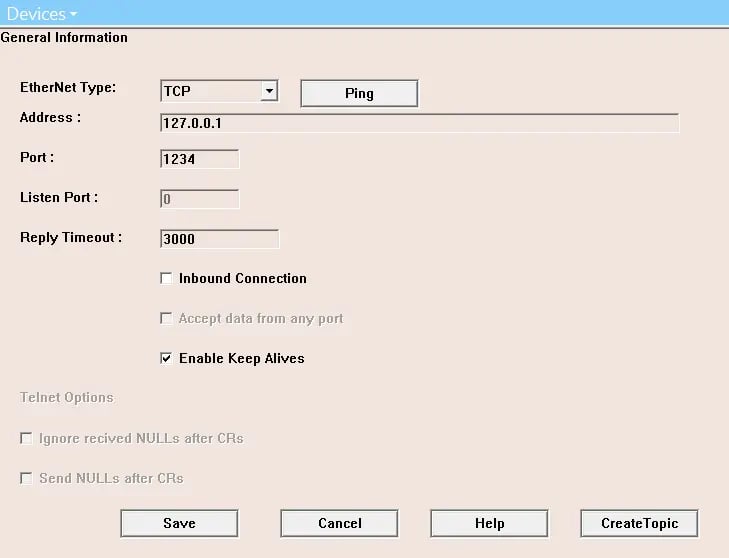Click the Address field showing 127.0.0.1
The image size is (729, 558).
[x=419, y=123]
